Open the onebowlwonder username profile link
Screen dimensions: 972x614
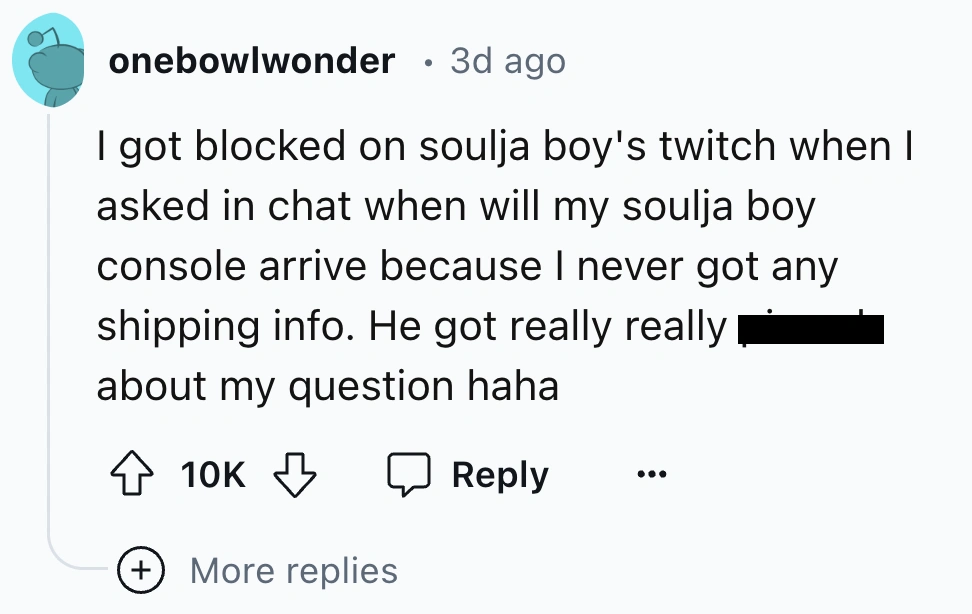click(251, 61)
